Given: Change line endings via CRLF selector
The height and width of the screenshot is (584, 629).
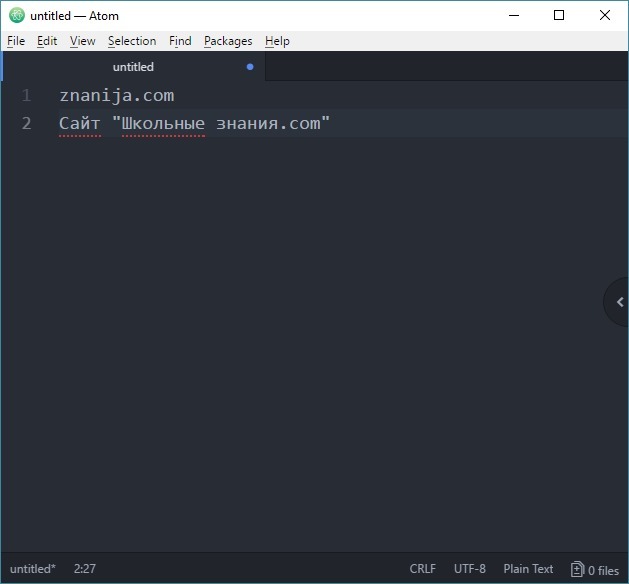Looking at the screenshot, I should click(x=422, y=569).
